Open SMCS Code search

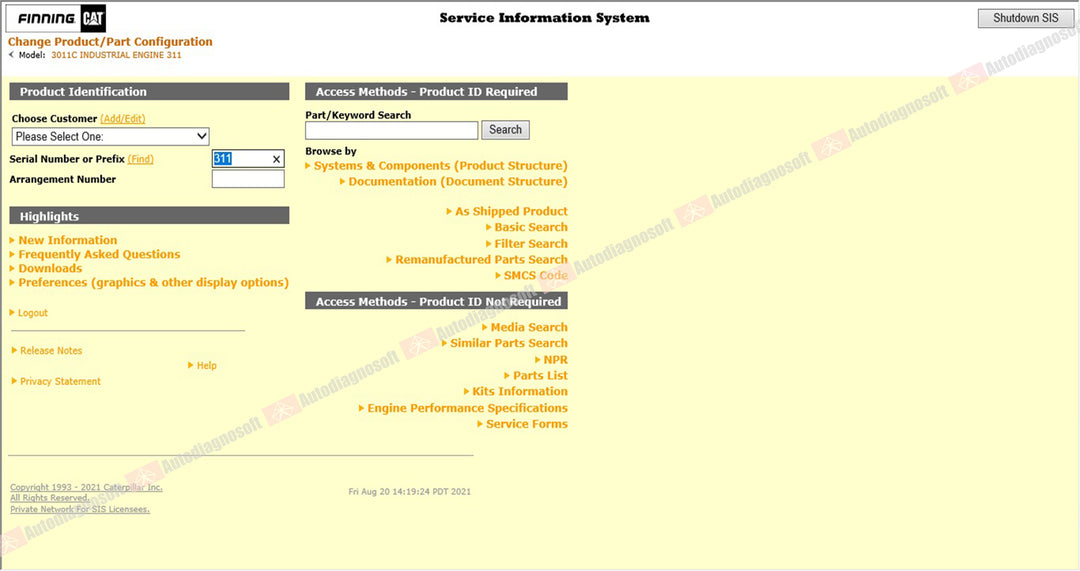pyautogui.click(x=536, y=276)
